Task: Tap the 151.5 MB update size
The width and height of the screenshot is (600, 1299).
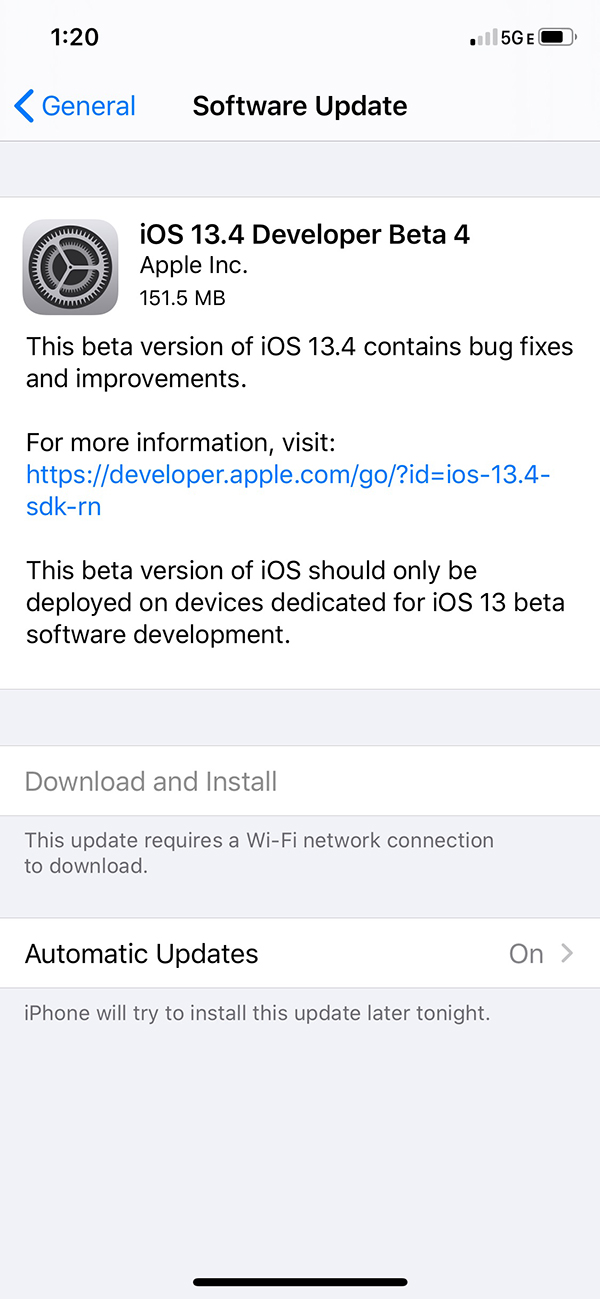Action: pyautogui.click(x=183, y=297)
